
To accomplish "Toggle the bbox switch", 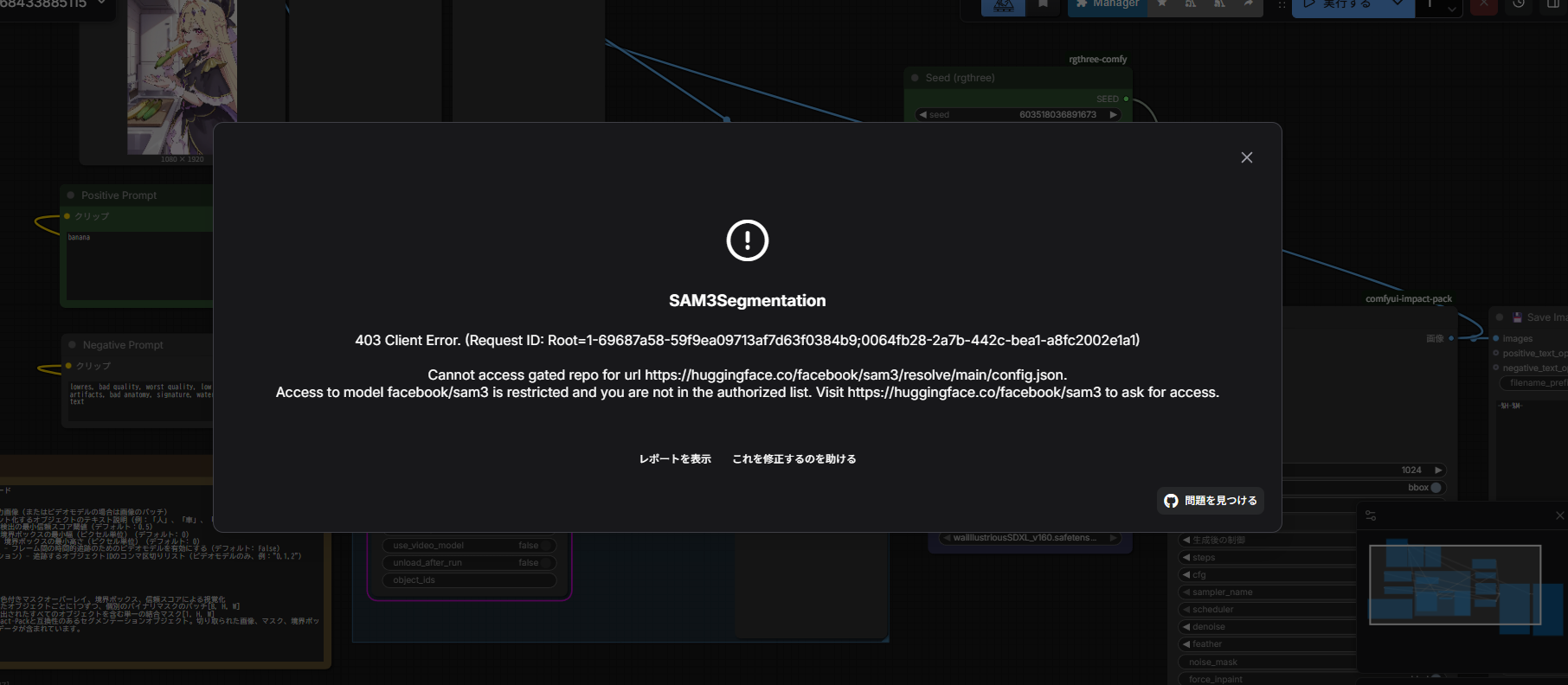I will pyautogui.click(x=1436, y=488).
